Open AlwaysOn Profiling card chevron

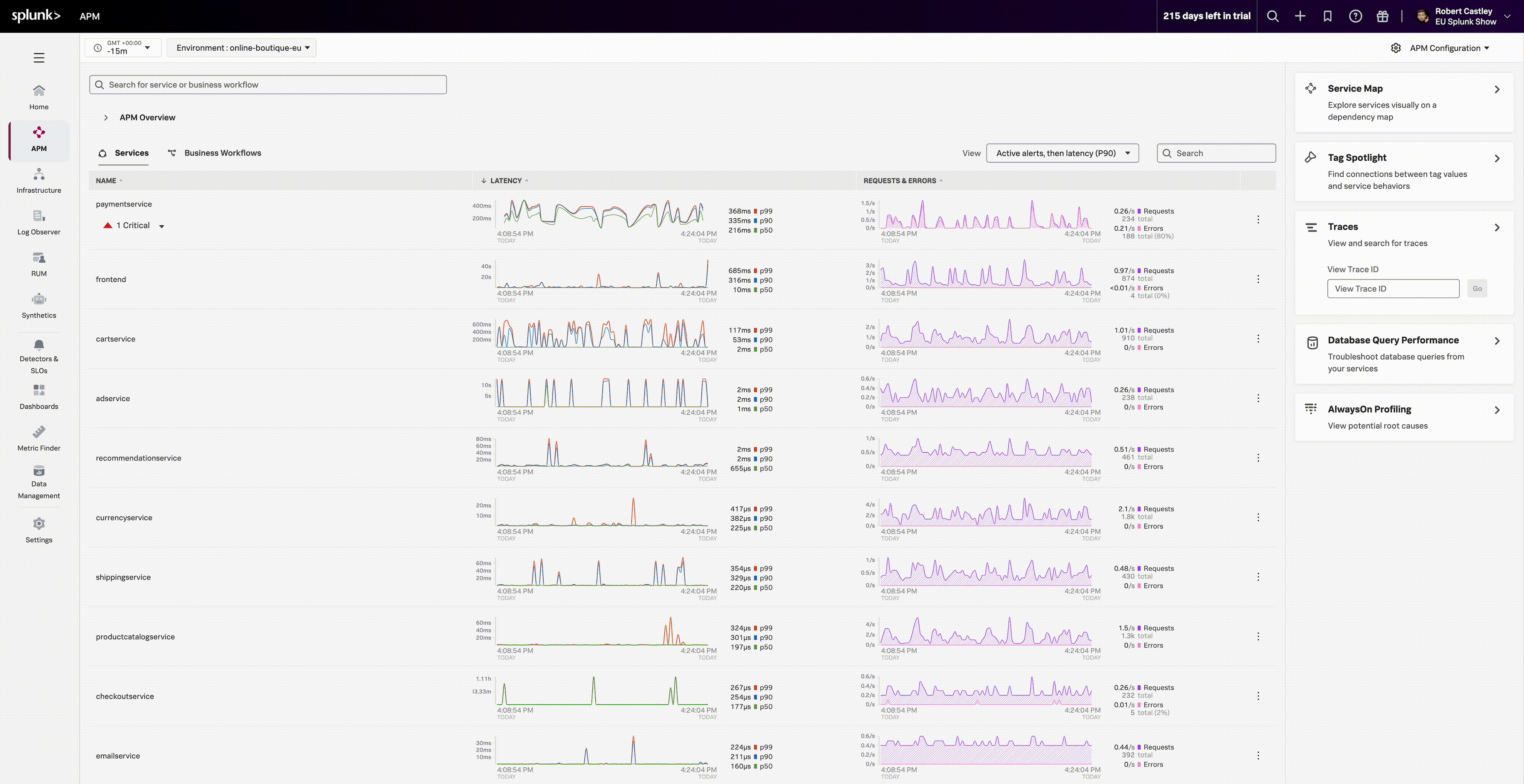click(x=1497, y=410)
